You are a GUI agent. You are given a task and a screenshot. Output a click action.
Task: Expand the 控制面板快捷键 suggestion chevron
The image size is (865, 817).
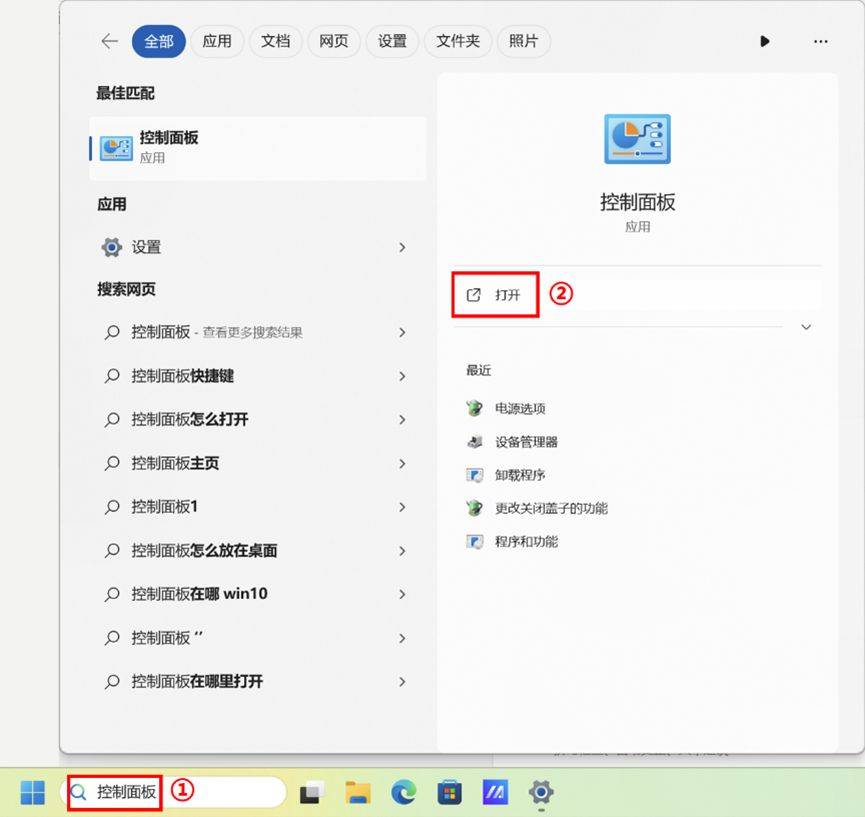(402, 376)
